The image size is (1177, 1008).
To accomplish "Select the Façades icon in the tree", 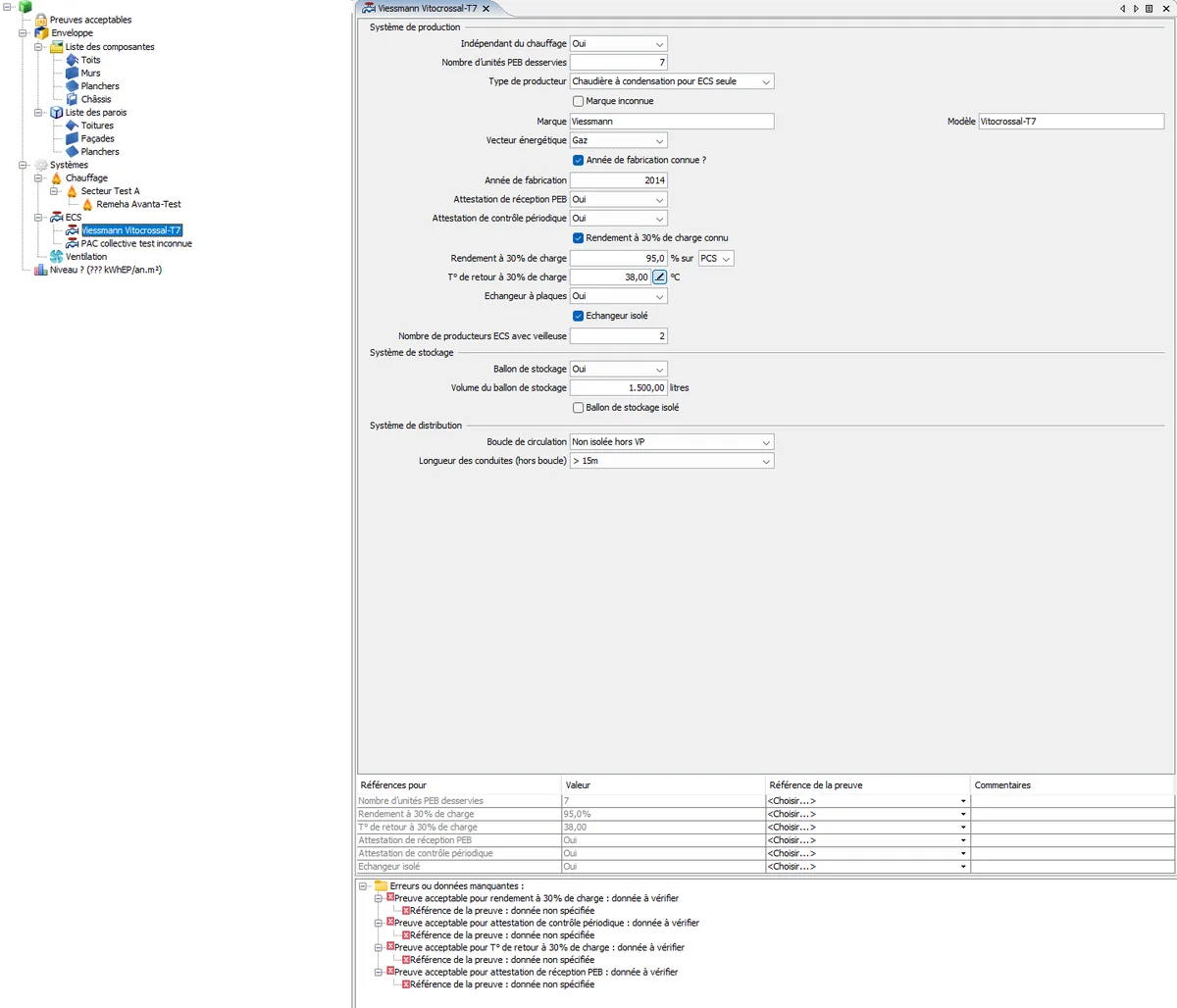I will click(x=72, y=138).
